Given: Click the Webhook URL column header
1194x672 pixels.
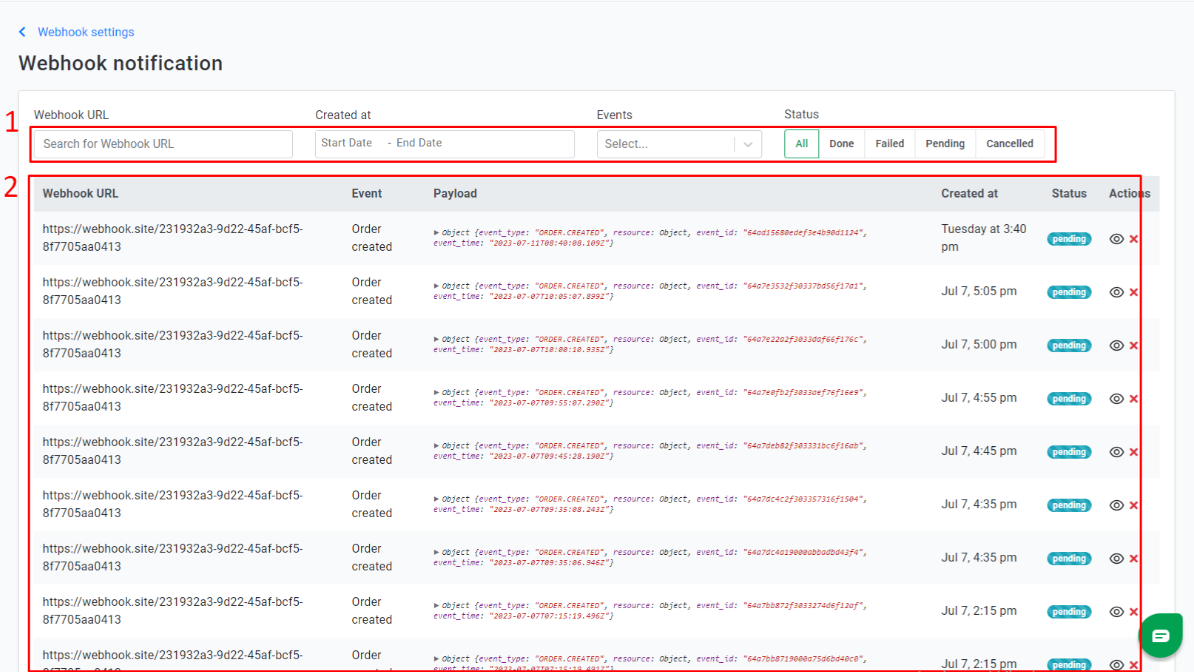Looking at the screenshot, I should click(80, 194).
